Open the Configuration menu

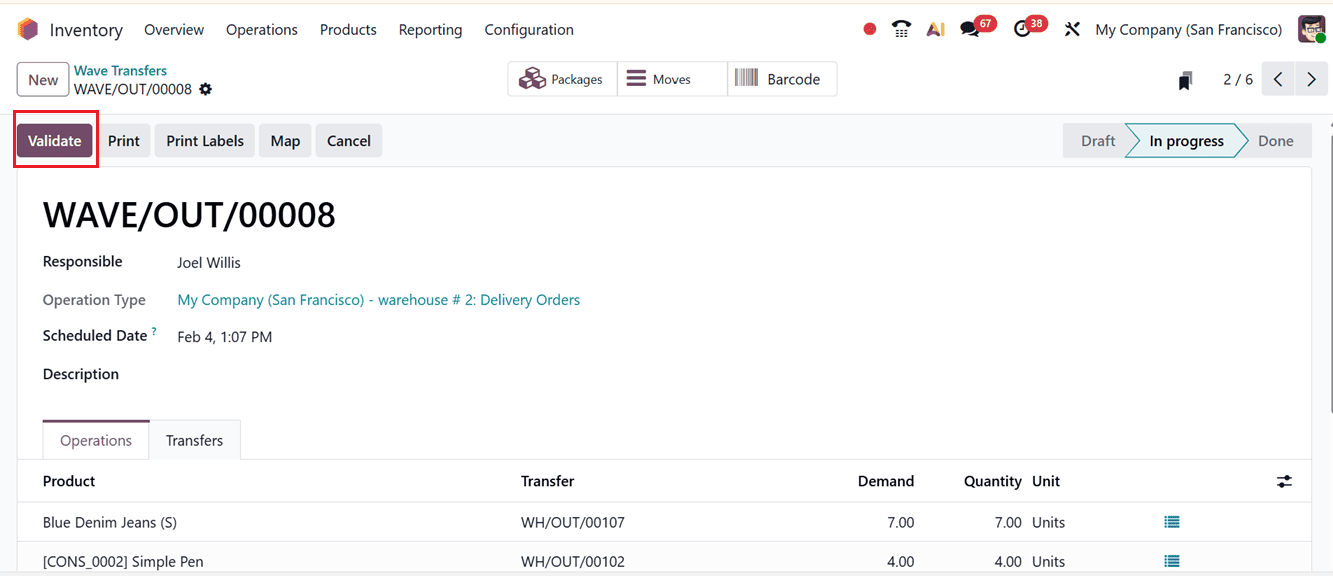coord(528,30)
